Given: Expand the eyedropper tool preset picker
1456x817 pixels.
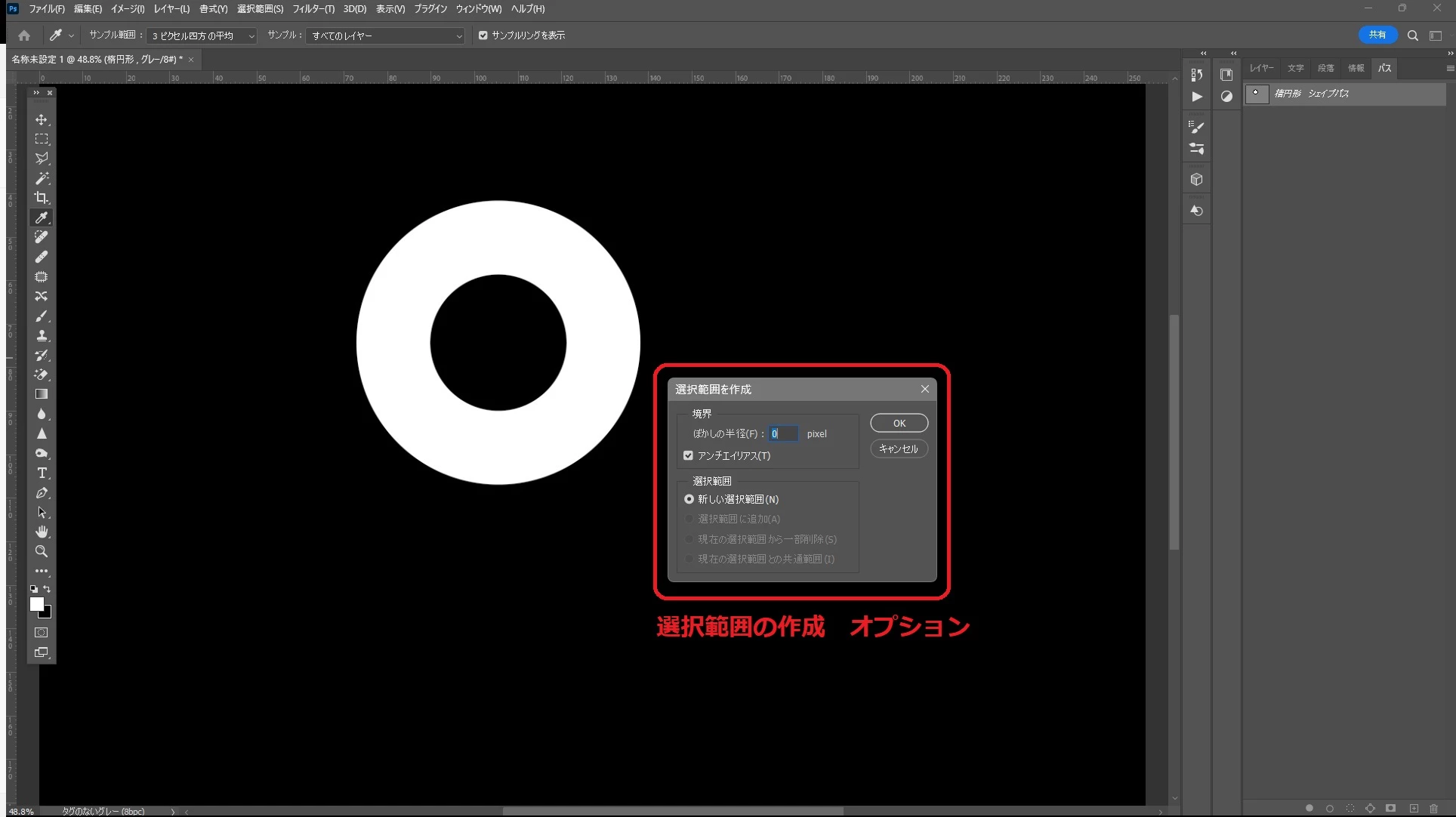Looking at the screenshot, I should pos(71,35).
